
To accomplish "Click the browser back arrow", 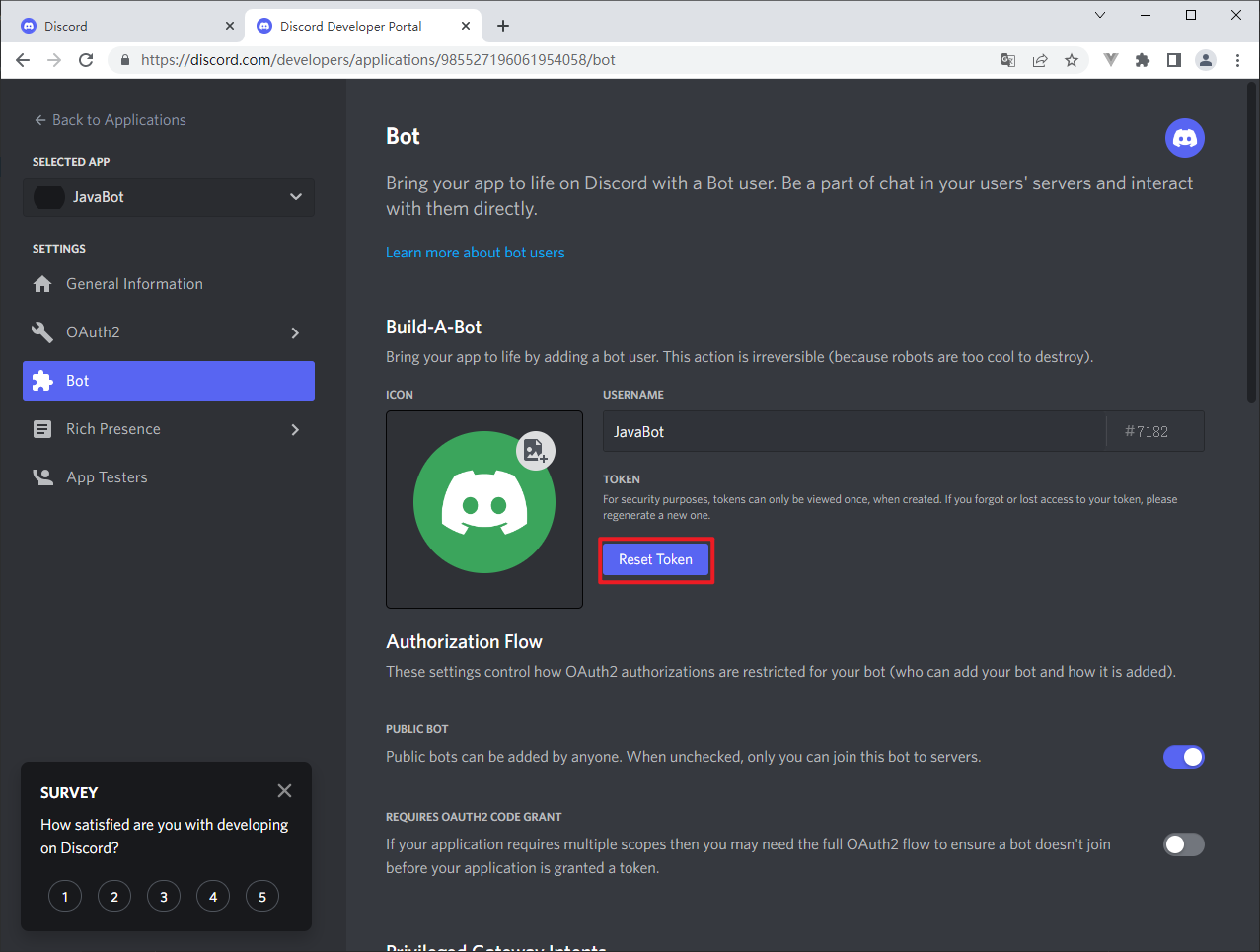I will pyautogui.click(x=23, y=60).
